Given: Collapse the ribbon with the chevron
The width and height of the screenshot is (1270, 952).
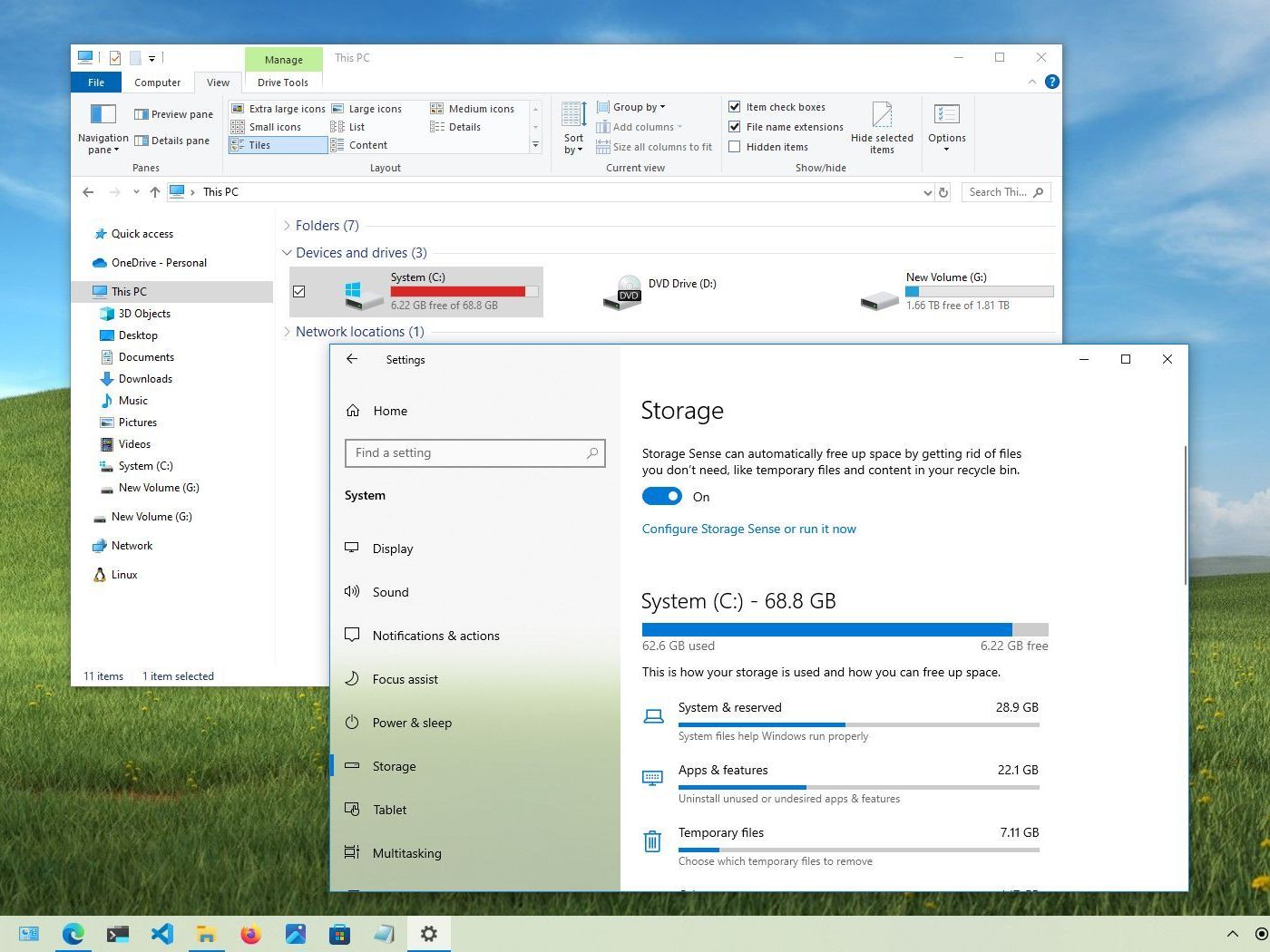Looking at the screenshot, I should click(1032, 82).
